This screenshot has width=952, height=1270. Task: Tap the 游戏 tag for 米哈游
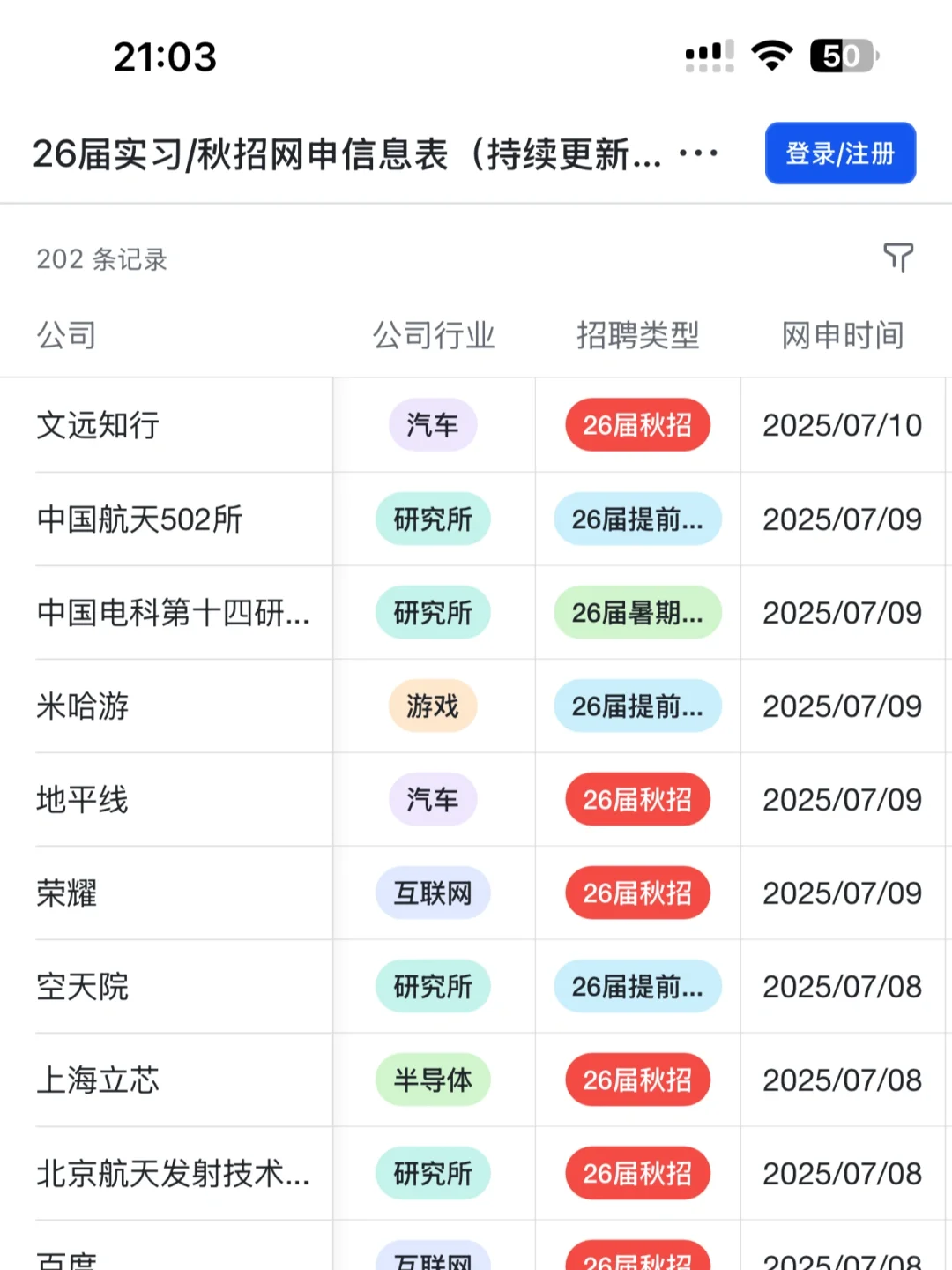coord(433,706)
